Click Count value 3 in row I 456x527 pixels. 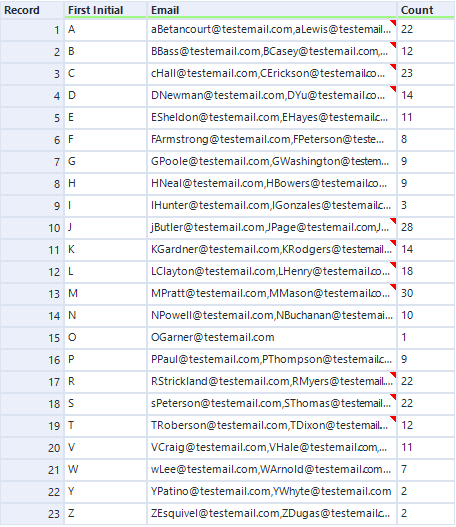[x=426, y=206]
